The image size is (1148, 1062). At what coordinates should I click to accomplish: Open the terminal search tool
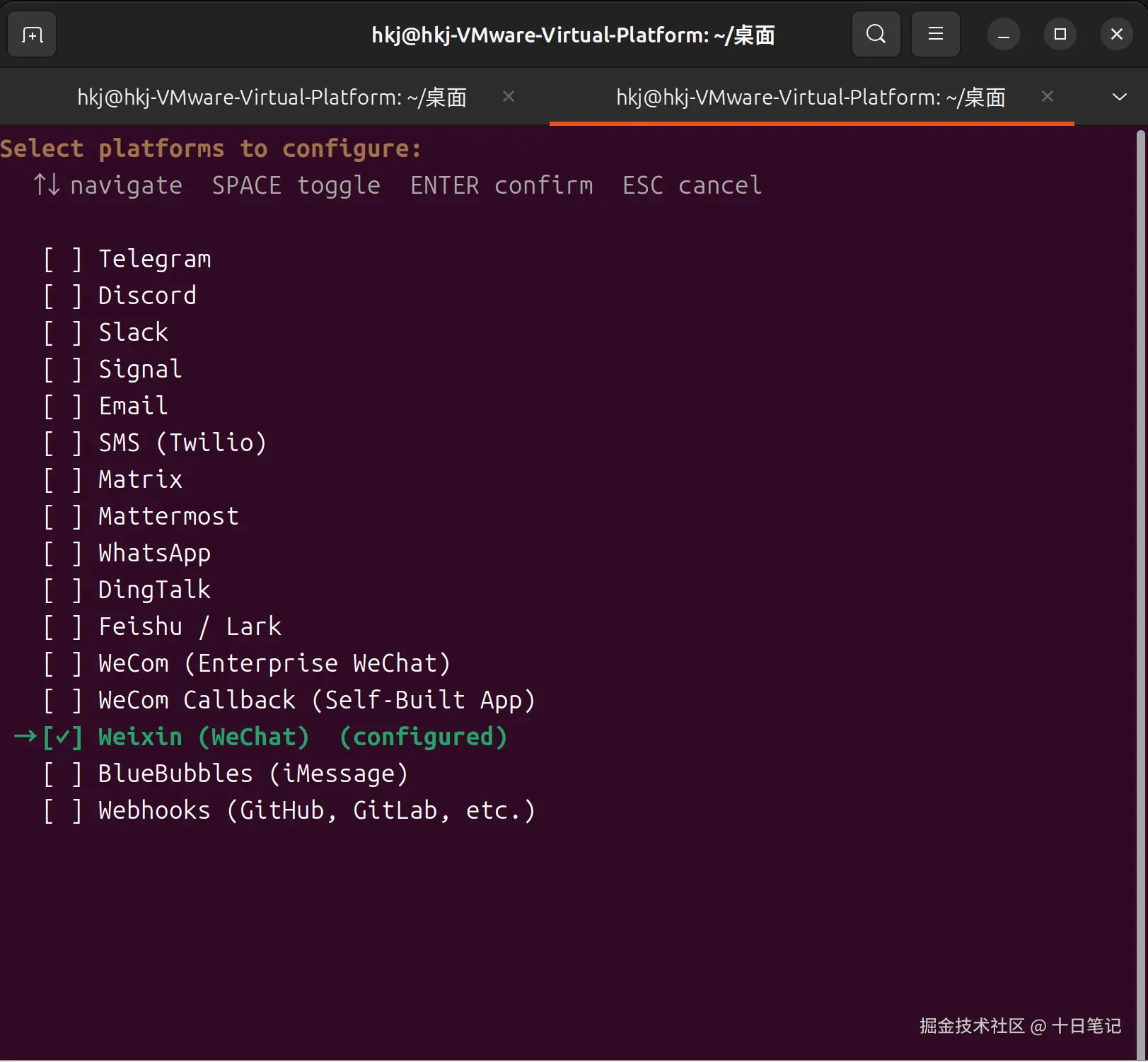pyautogui.click(x=876, y=34)
